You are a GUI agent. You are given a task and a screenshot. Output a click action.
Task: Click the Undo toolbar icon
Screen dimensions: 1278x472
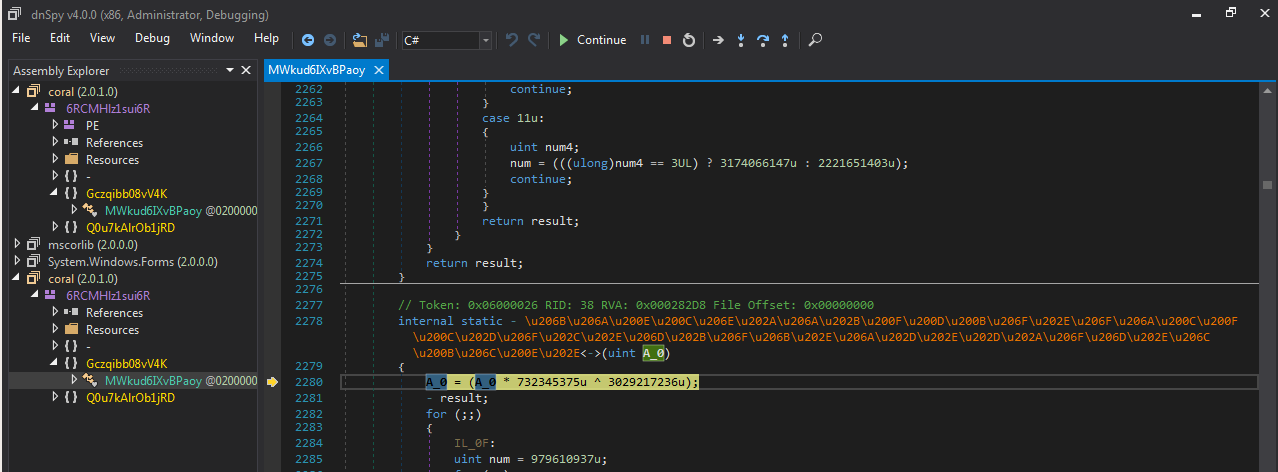512,40
